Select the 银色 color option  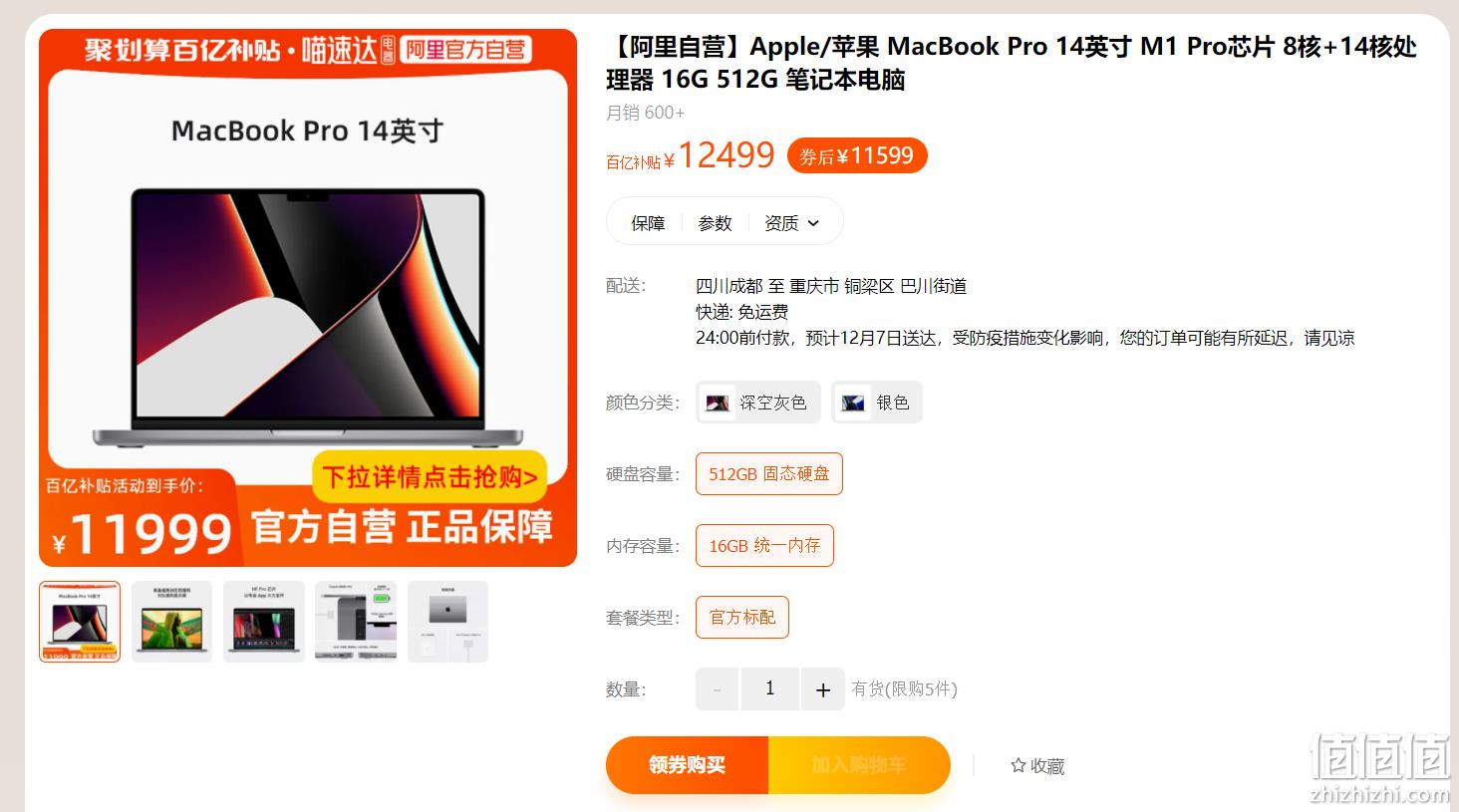877,403
